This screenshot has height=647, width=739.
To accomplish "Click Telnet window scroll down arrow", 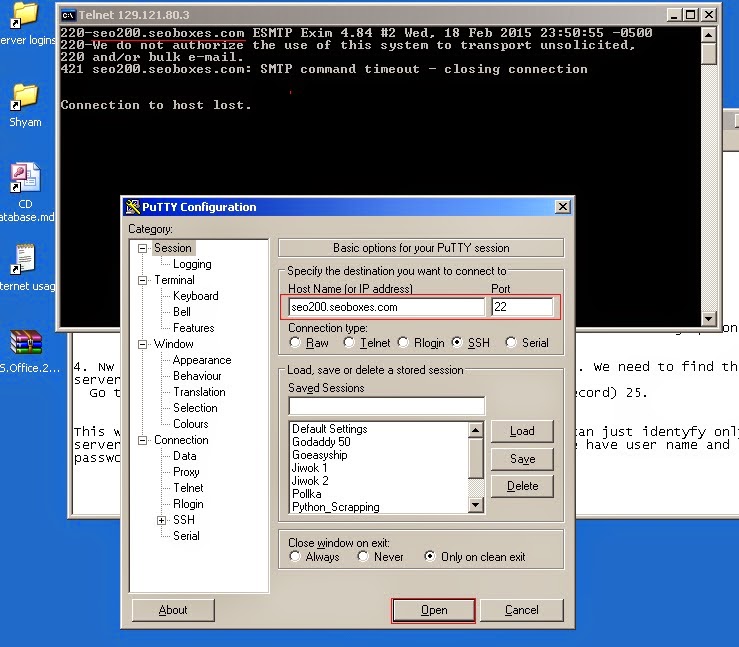I will [x=708, y=319].
